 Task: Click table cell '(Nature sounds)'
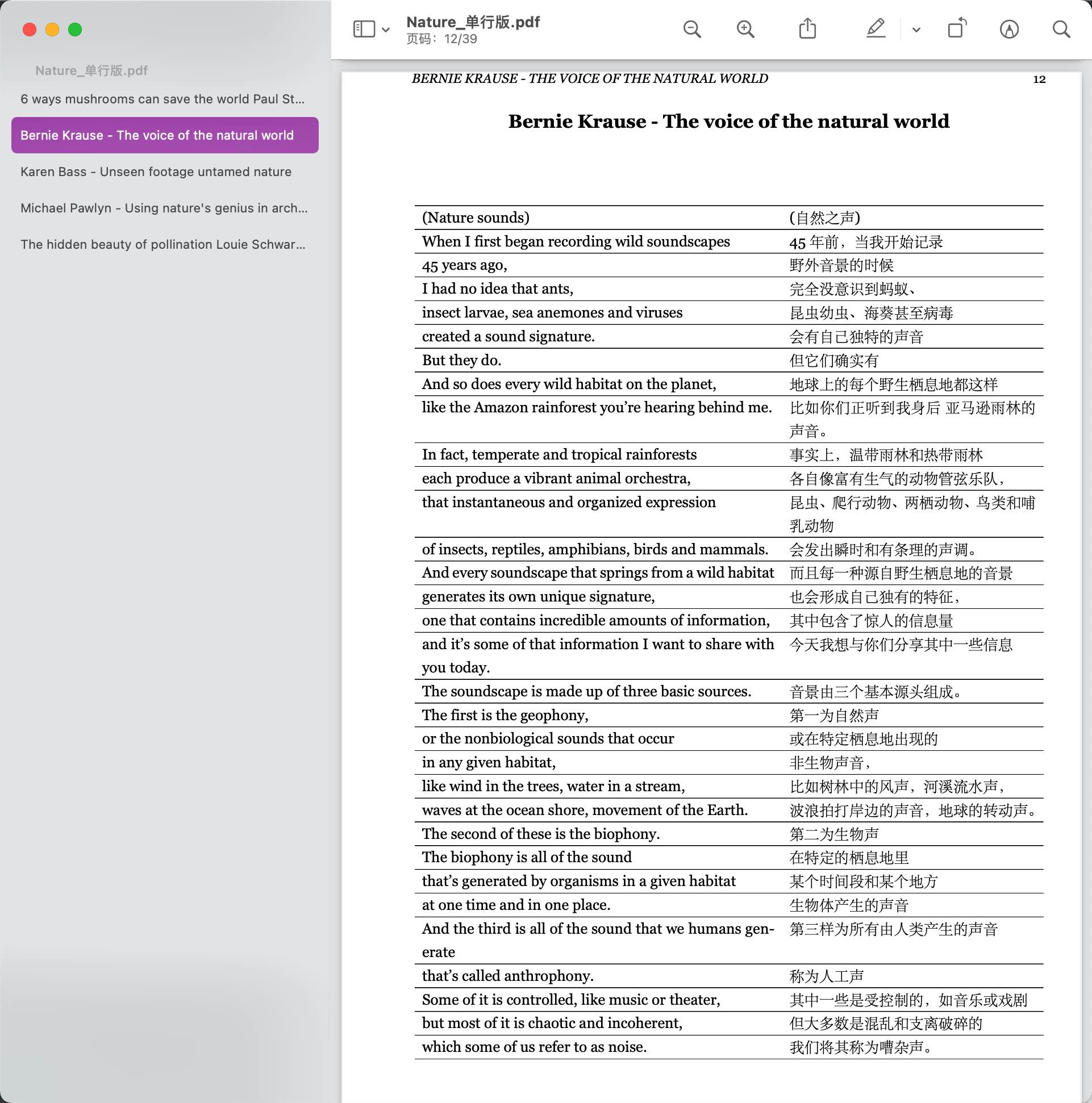click(476, 218)
